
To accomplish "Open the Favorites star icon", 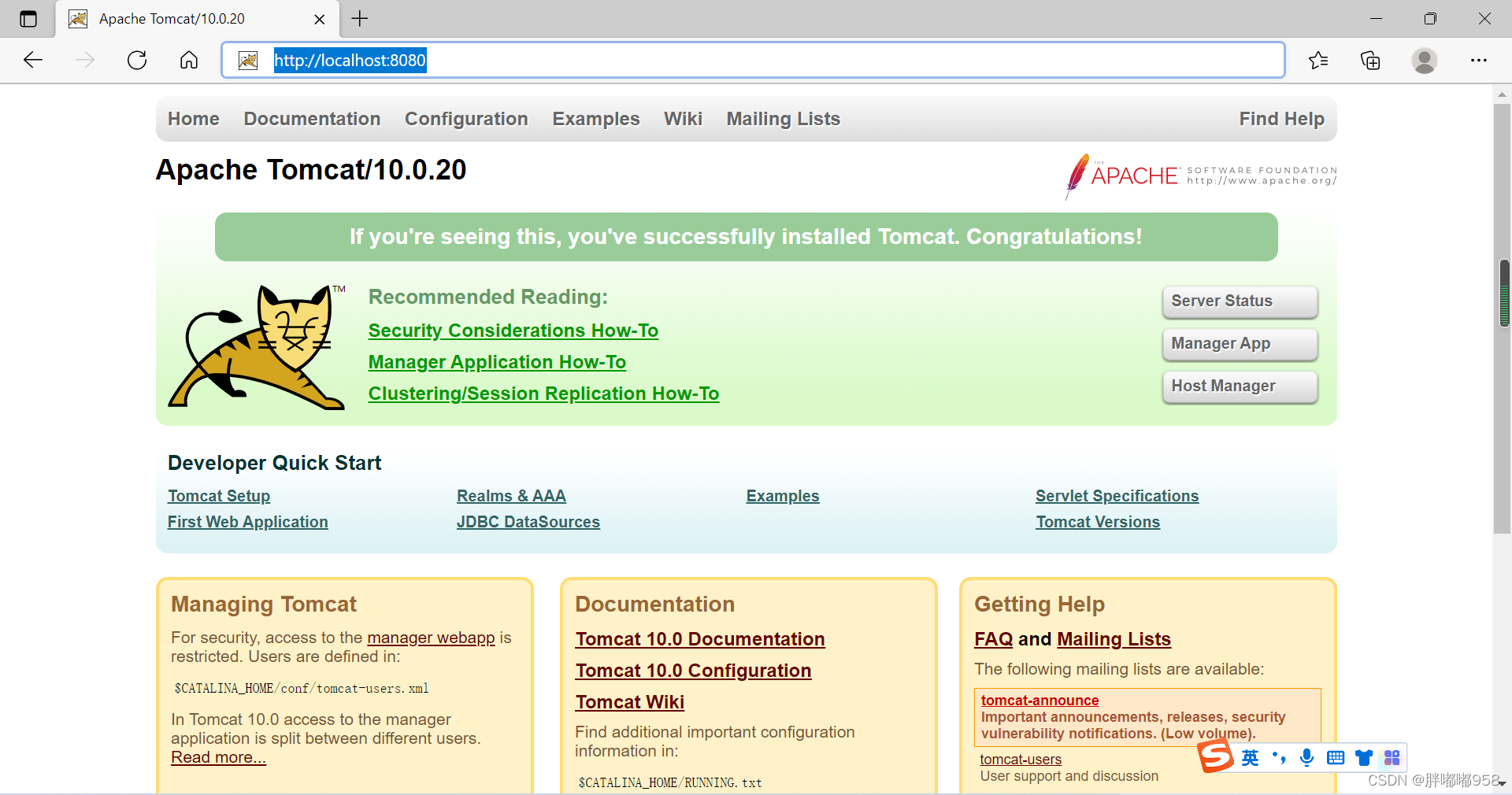I will tap(1318, 60).
